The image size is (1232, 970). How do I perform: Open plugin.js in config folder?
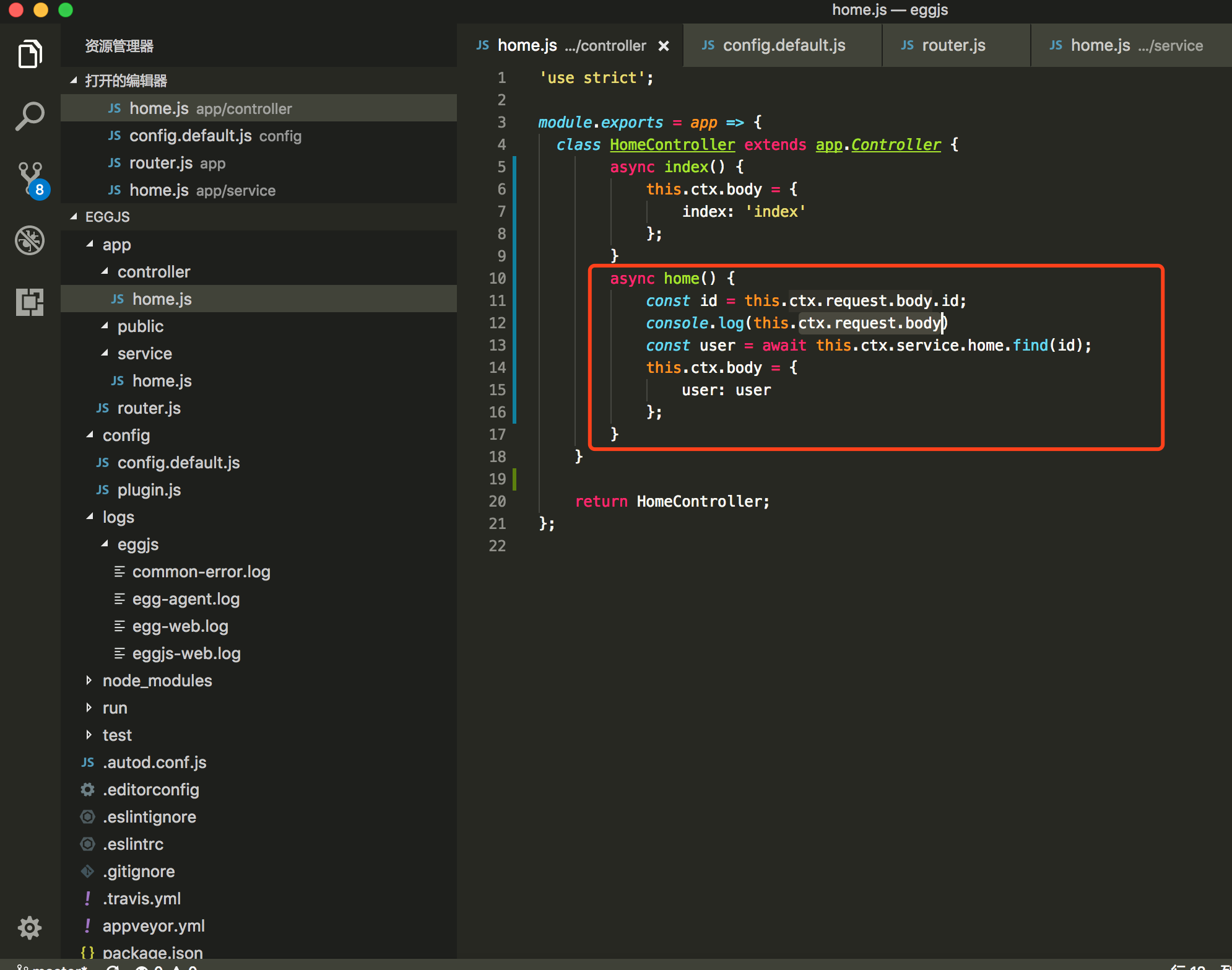[x=149, y=490]
